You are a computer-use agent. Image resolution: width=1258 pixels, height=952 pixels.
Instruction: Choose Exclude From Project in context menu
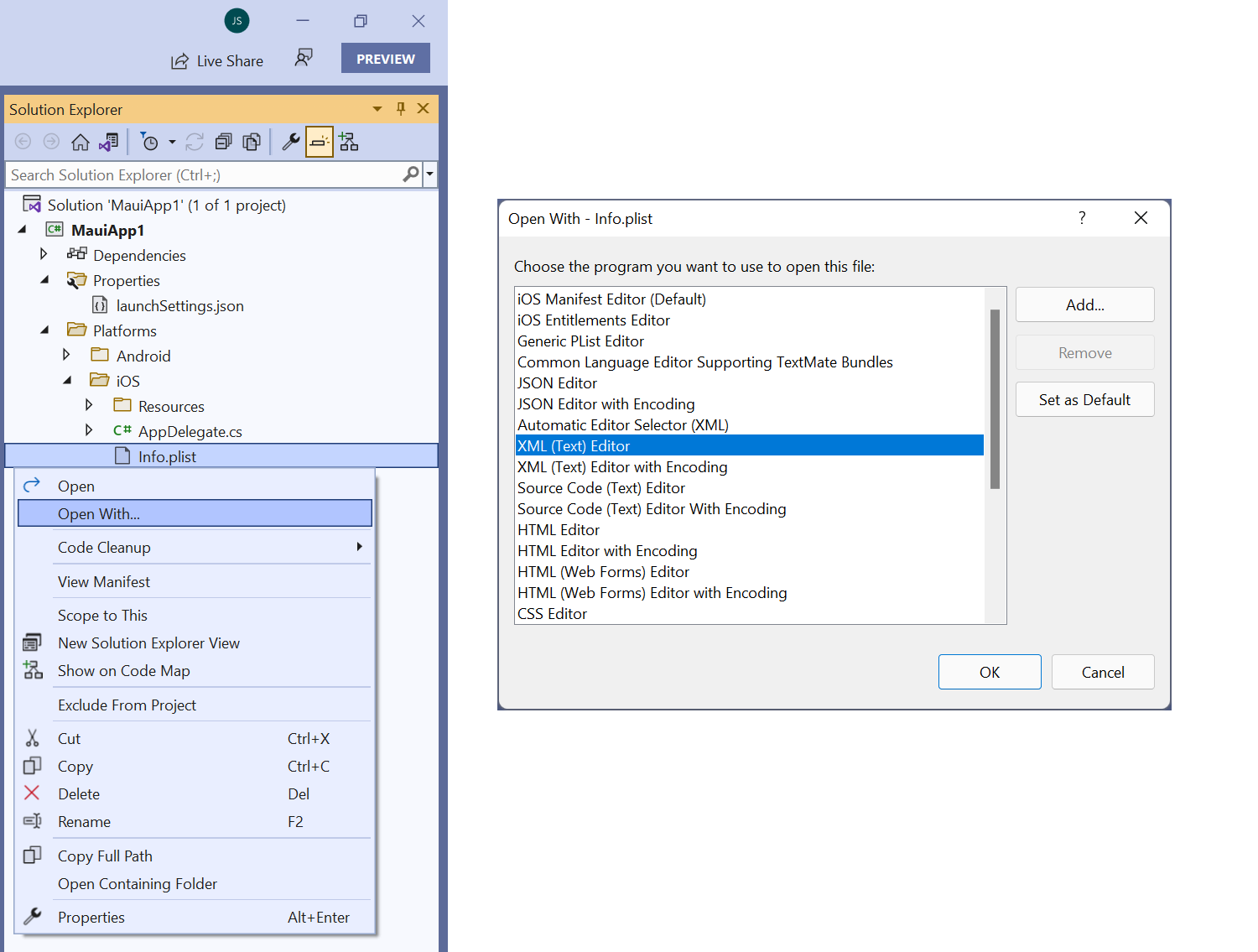pos(127,705)
